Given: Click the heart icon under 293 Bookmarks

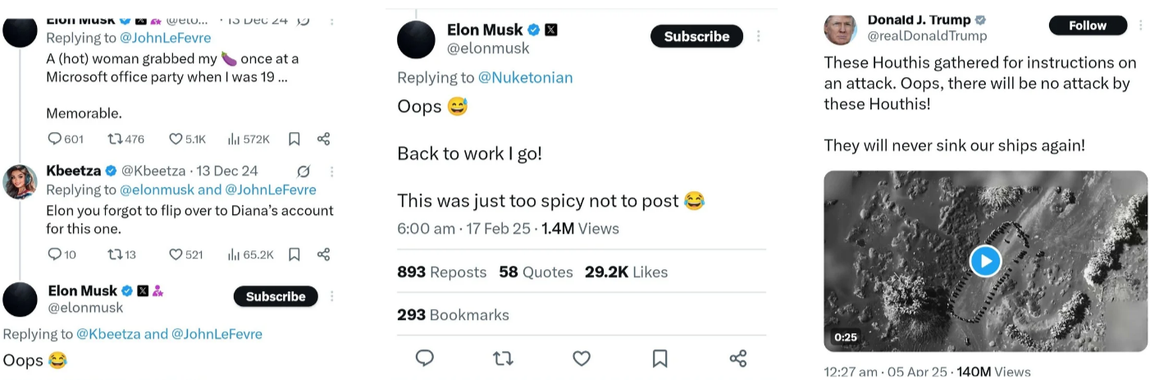Looking at the screenshot, I should click(582, 358).
